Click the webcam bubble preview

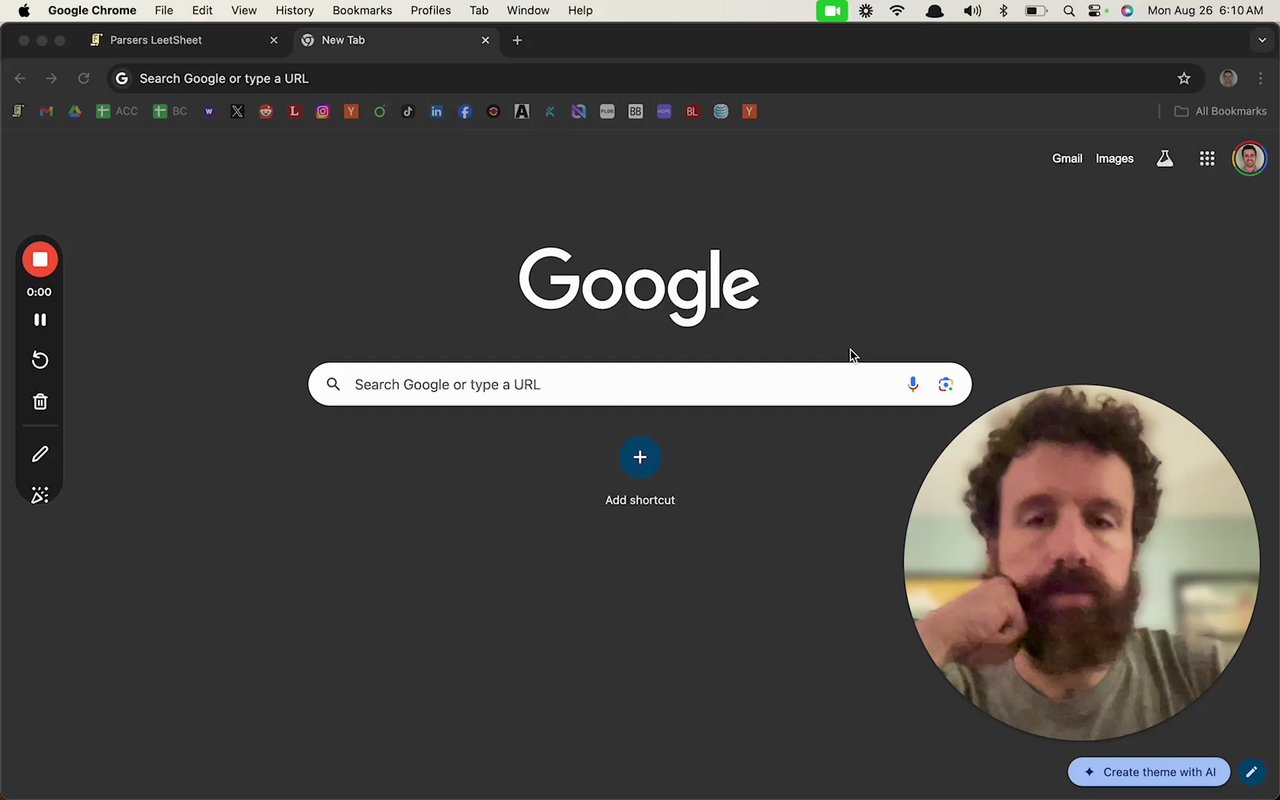1081,563
